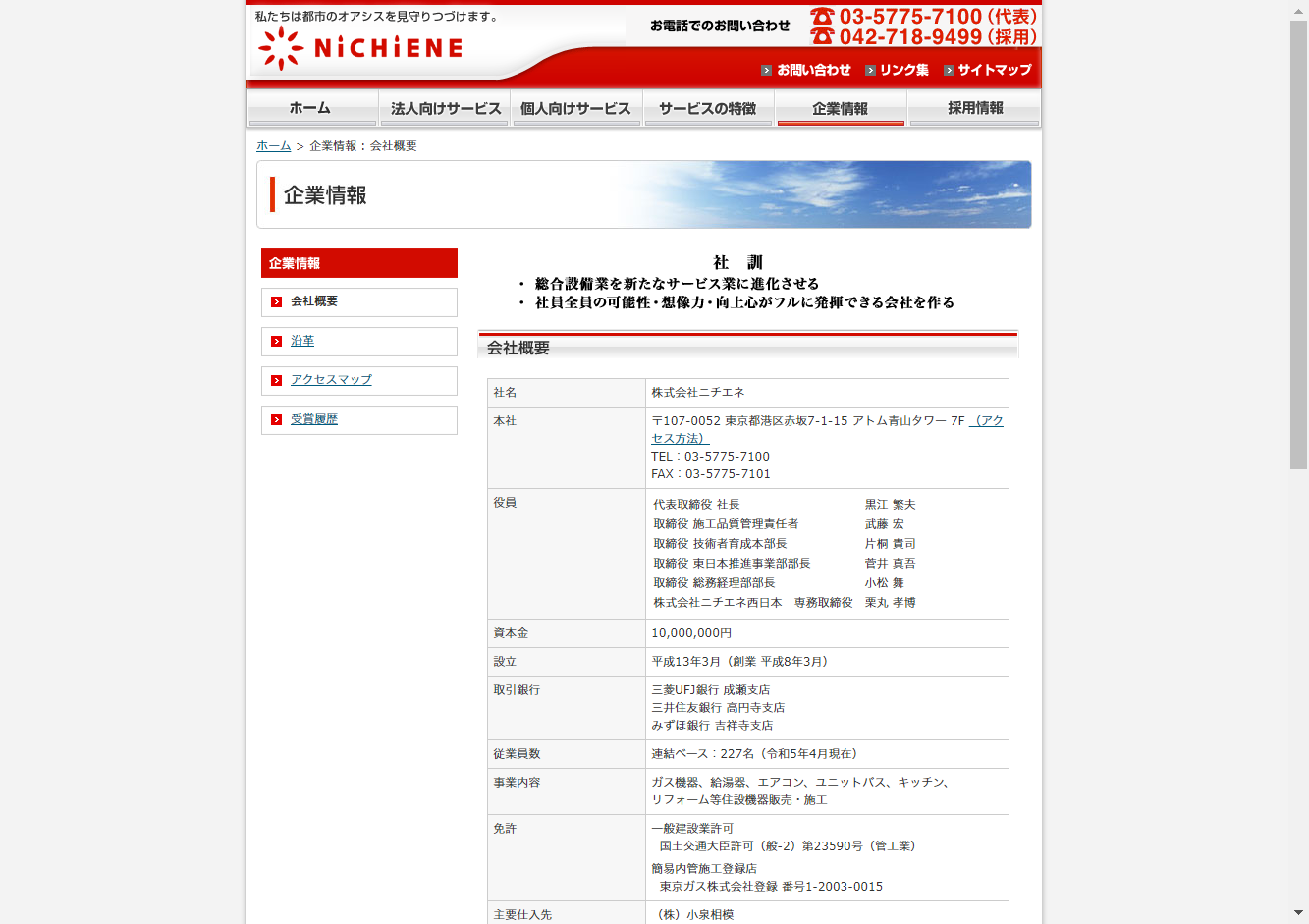Click the red arrow icon beside アクセスマップ
1309x924 pixels.
click(277, 380)
